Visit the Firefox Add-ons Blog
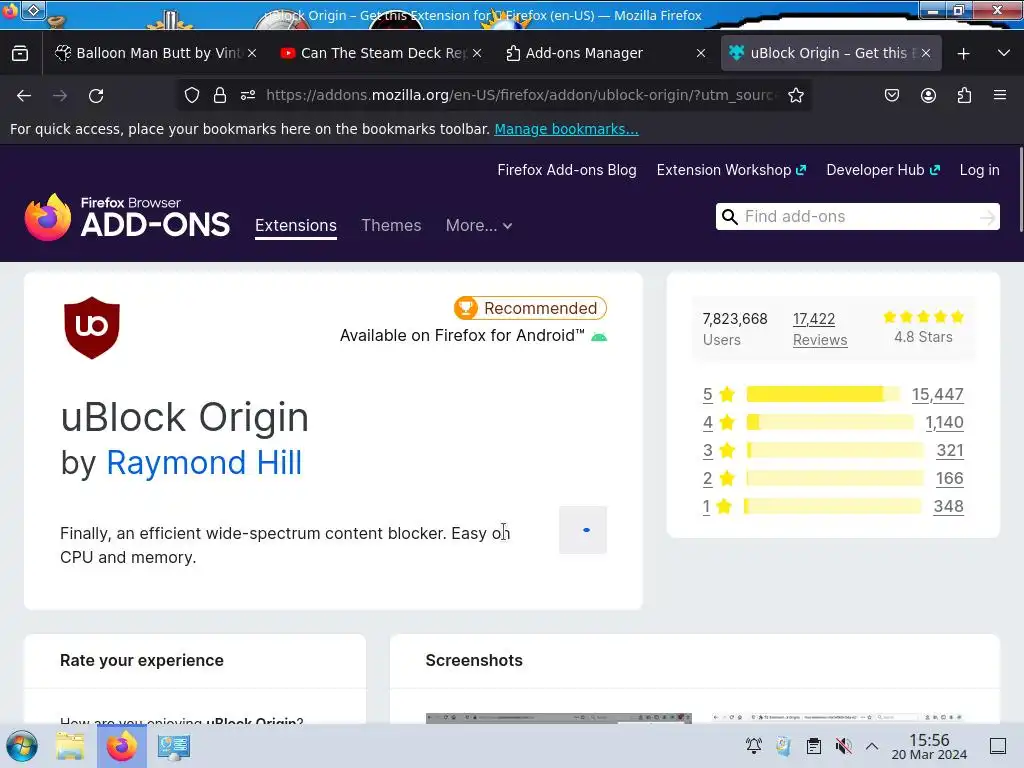1024x768 pixels. (567, 170)
